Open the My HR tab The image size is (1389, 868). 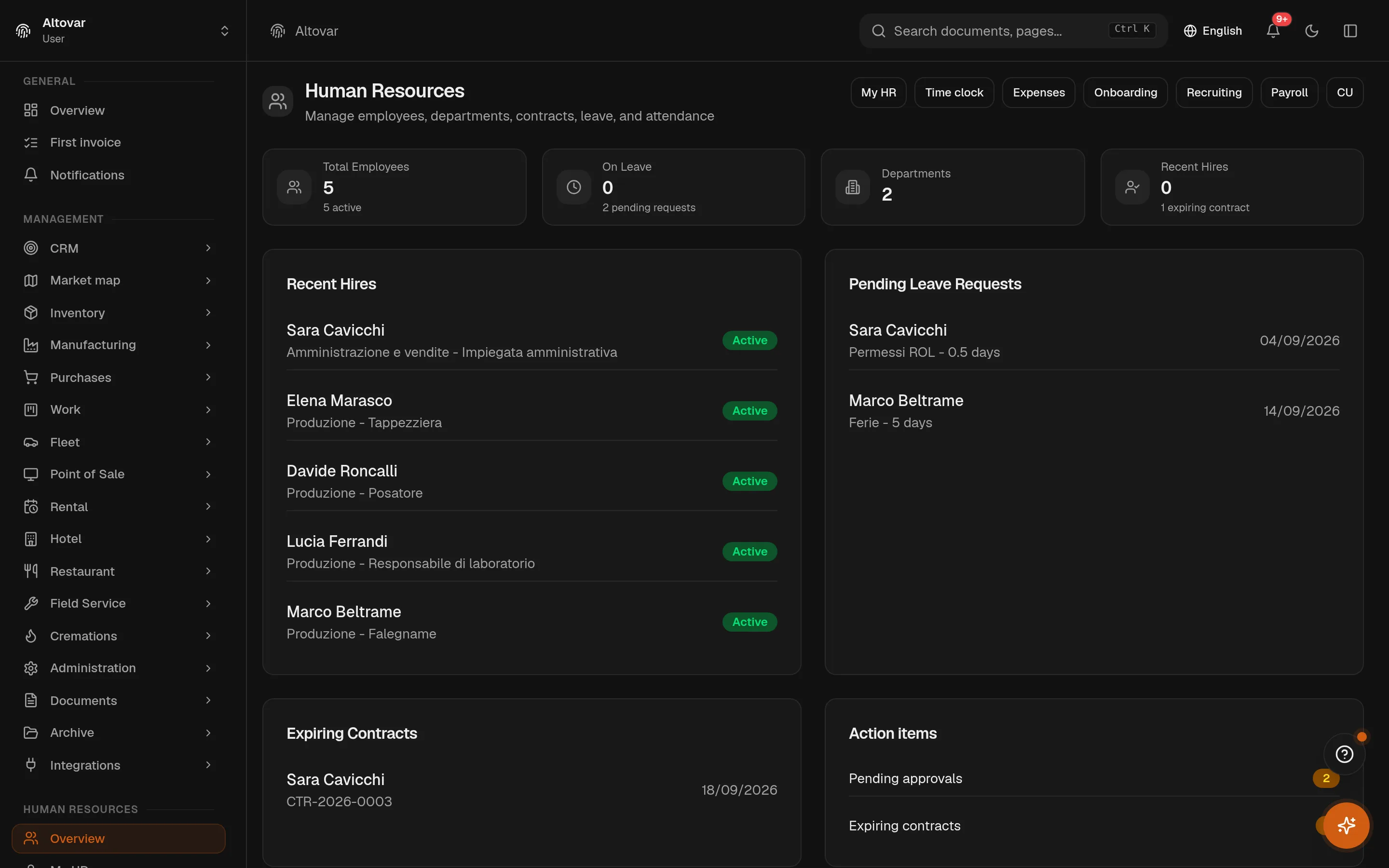click(878, 93)
